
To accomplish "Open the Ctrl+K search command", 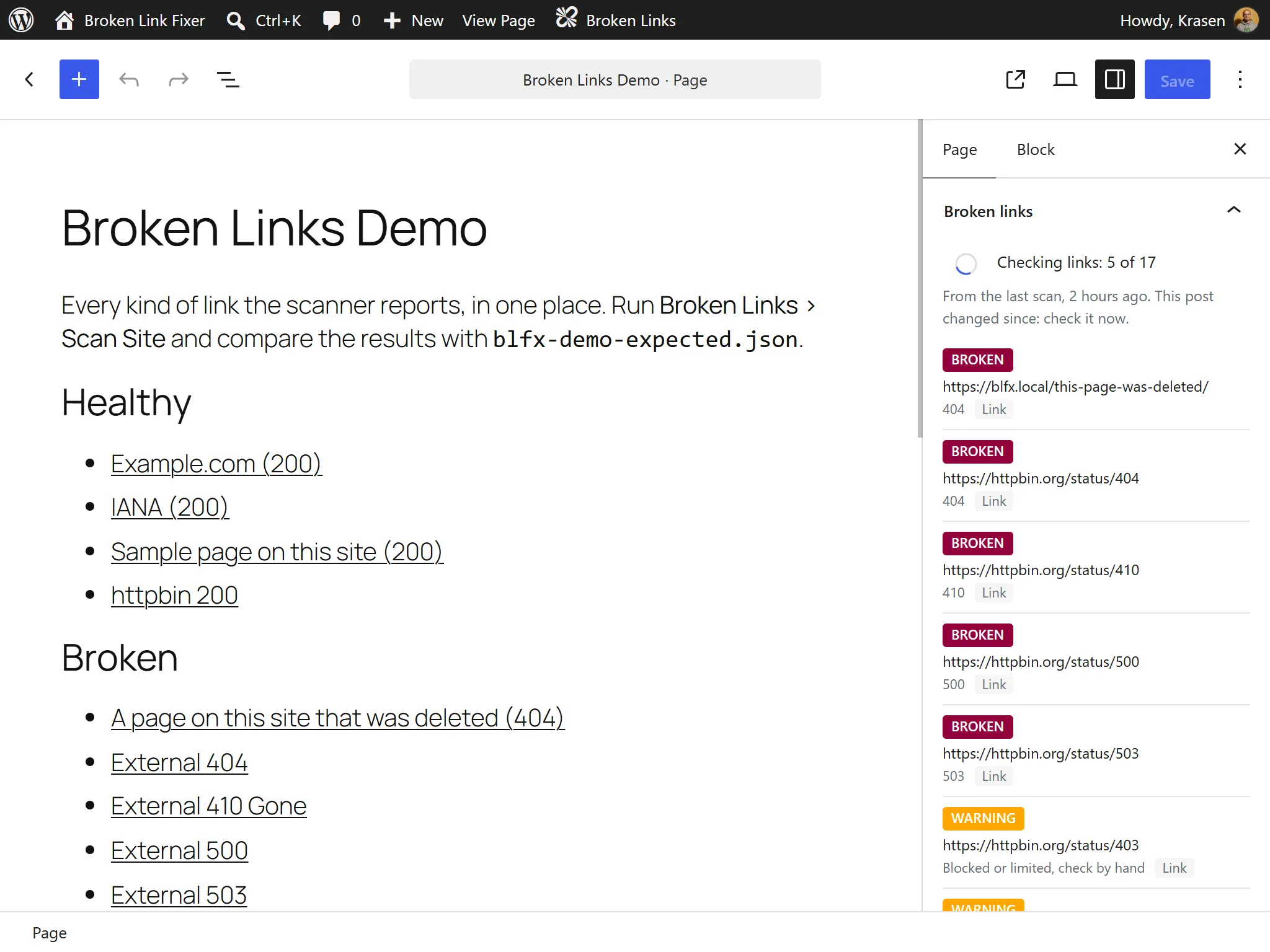I will (264, 20).
